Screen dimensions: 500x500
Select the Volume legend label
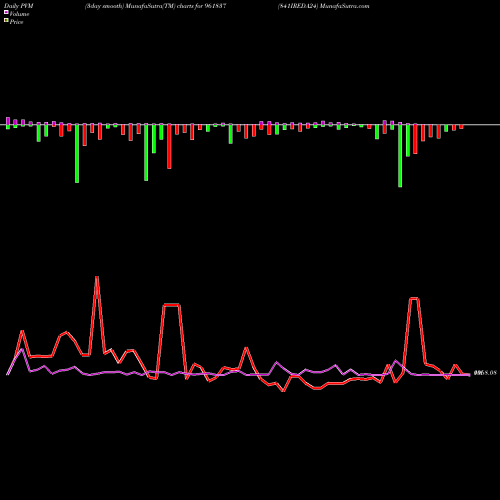coord(19,14)
